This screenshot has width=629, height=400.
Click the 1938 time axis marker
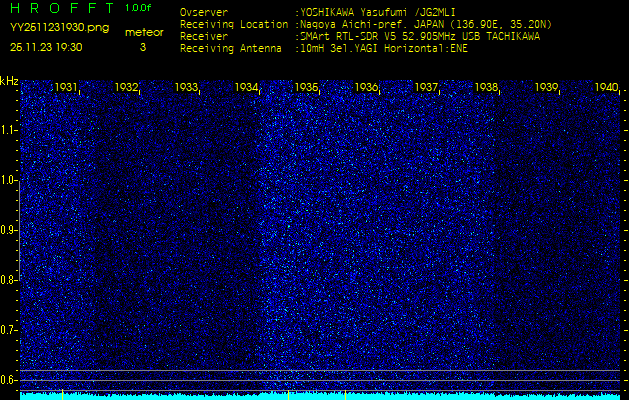click(486, 87)
